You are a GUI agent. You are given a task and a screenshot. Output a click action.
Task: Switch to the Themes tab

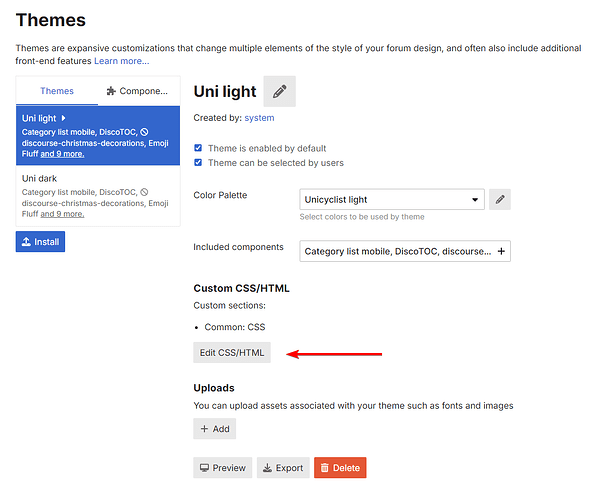[x=57, y=91]
